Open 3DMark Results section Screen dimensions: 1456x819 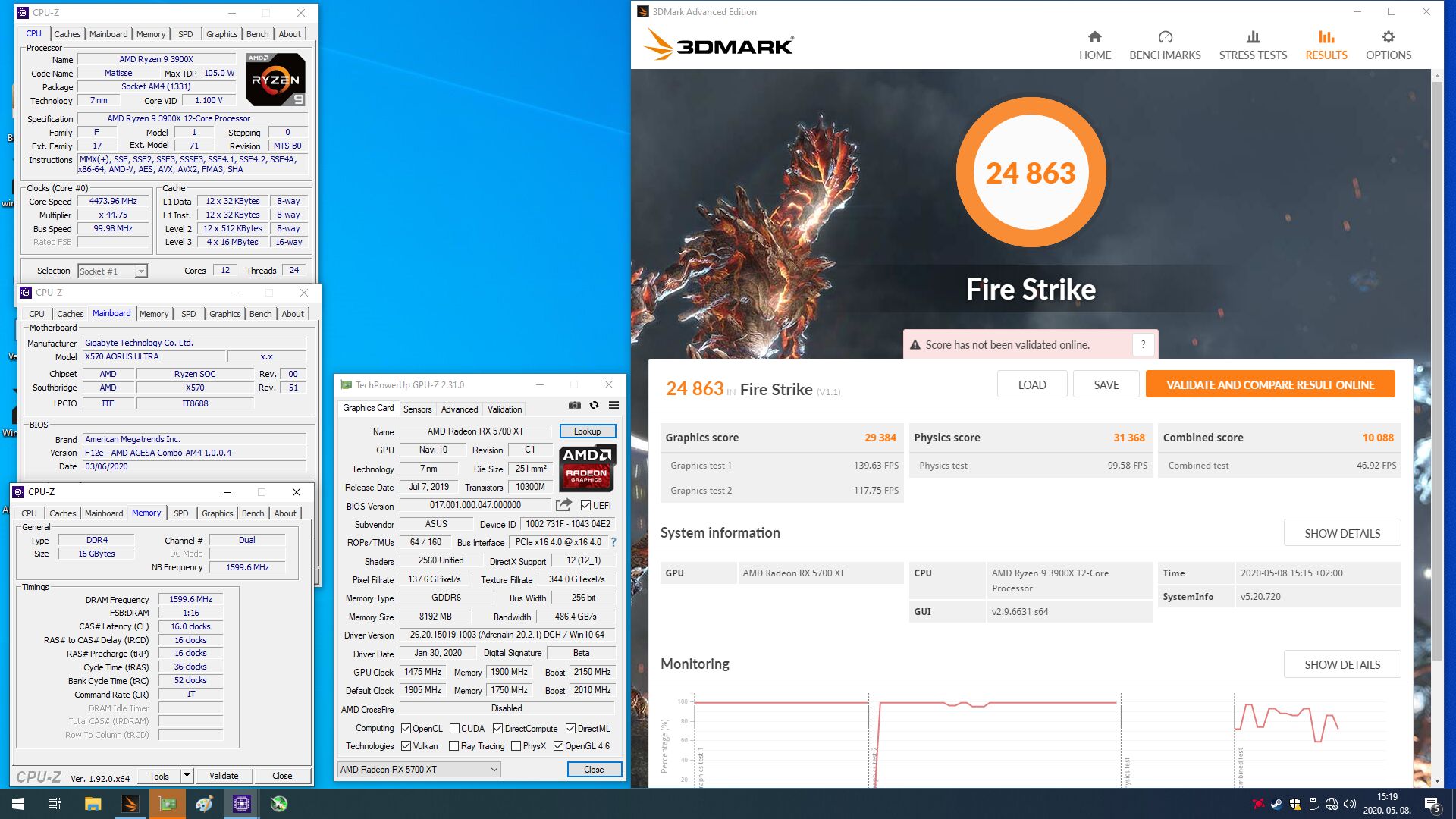[1326, 45]
